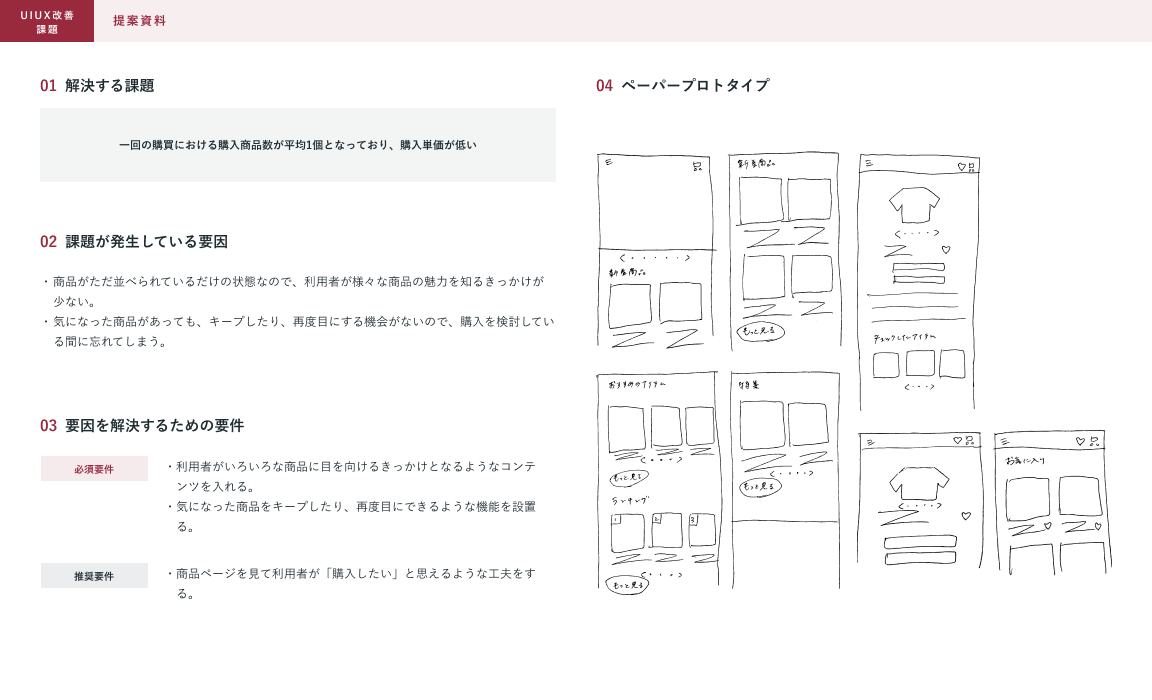
Task: Click the cart icon in the お気に入り sketch
Action: click(1095, 441)
